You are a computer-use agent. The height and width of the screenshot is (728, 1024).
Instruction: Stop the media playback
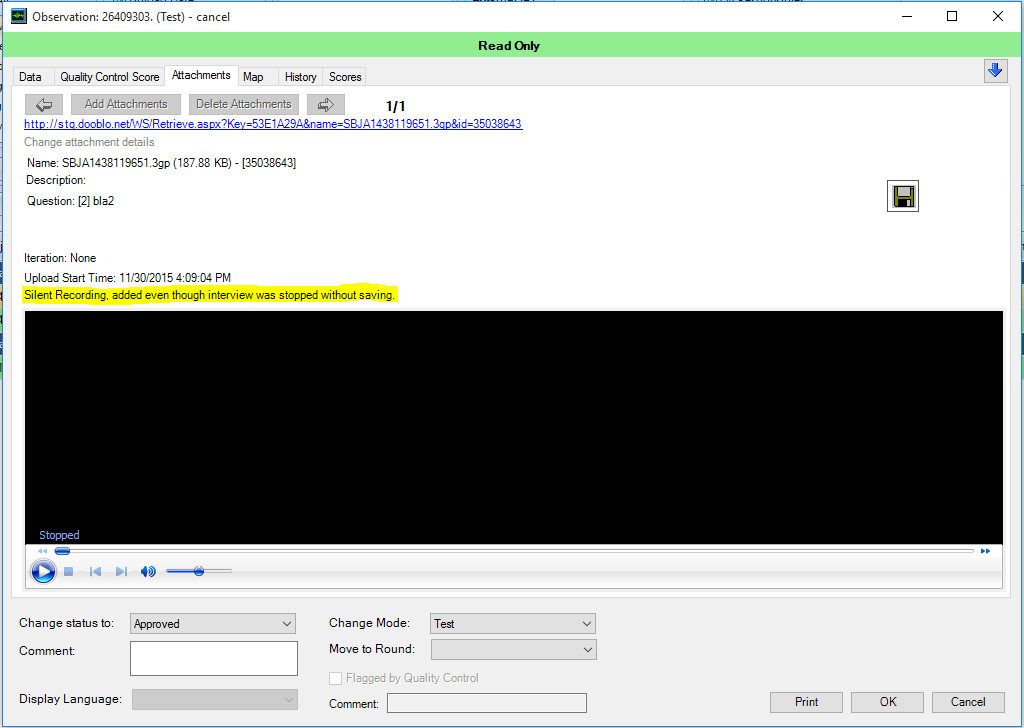click(69, 572)
